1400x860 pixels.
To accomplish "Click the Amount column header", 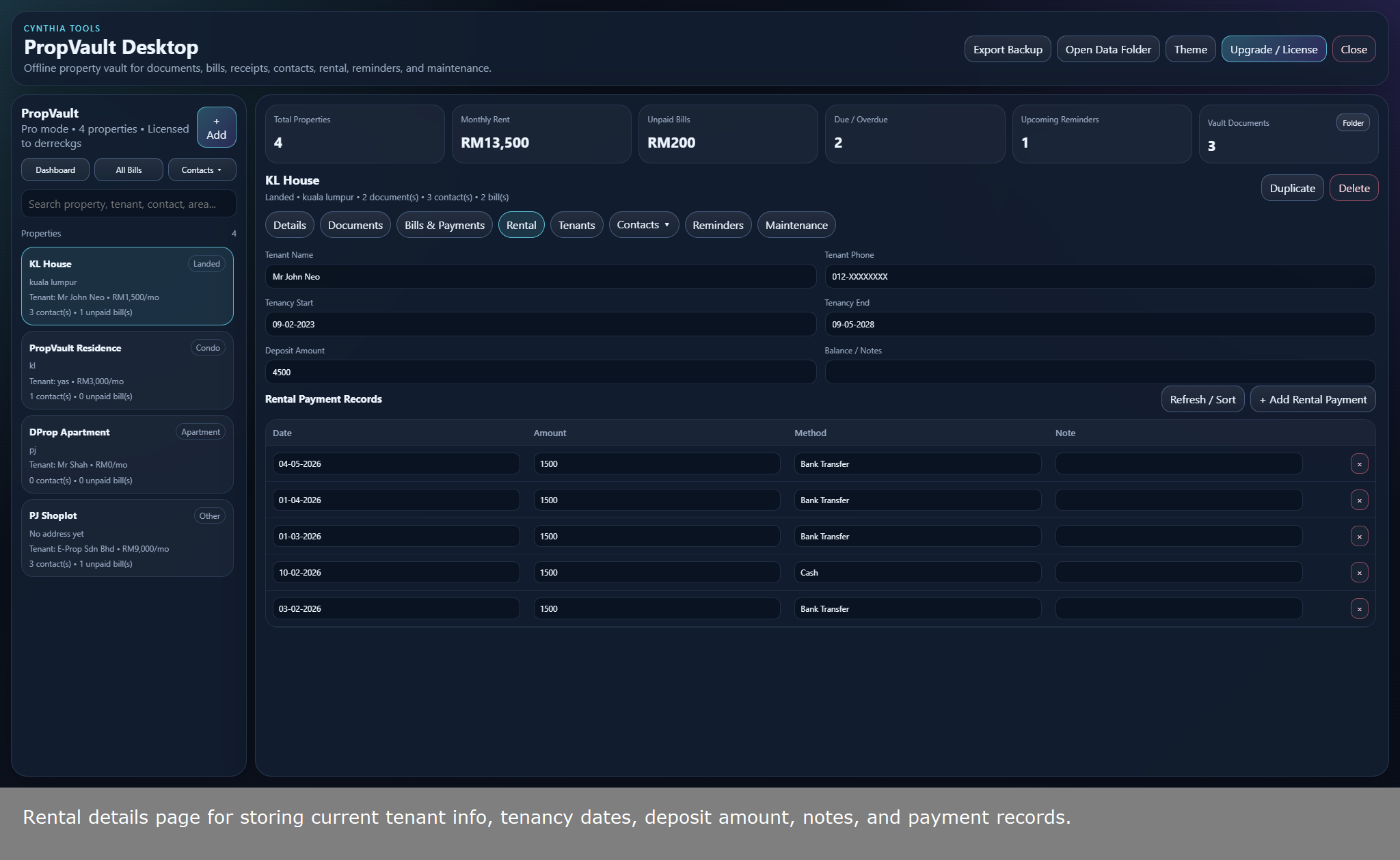I will point(550,433).
